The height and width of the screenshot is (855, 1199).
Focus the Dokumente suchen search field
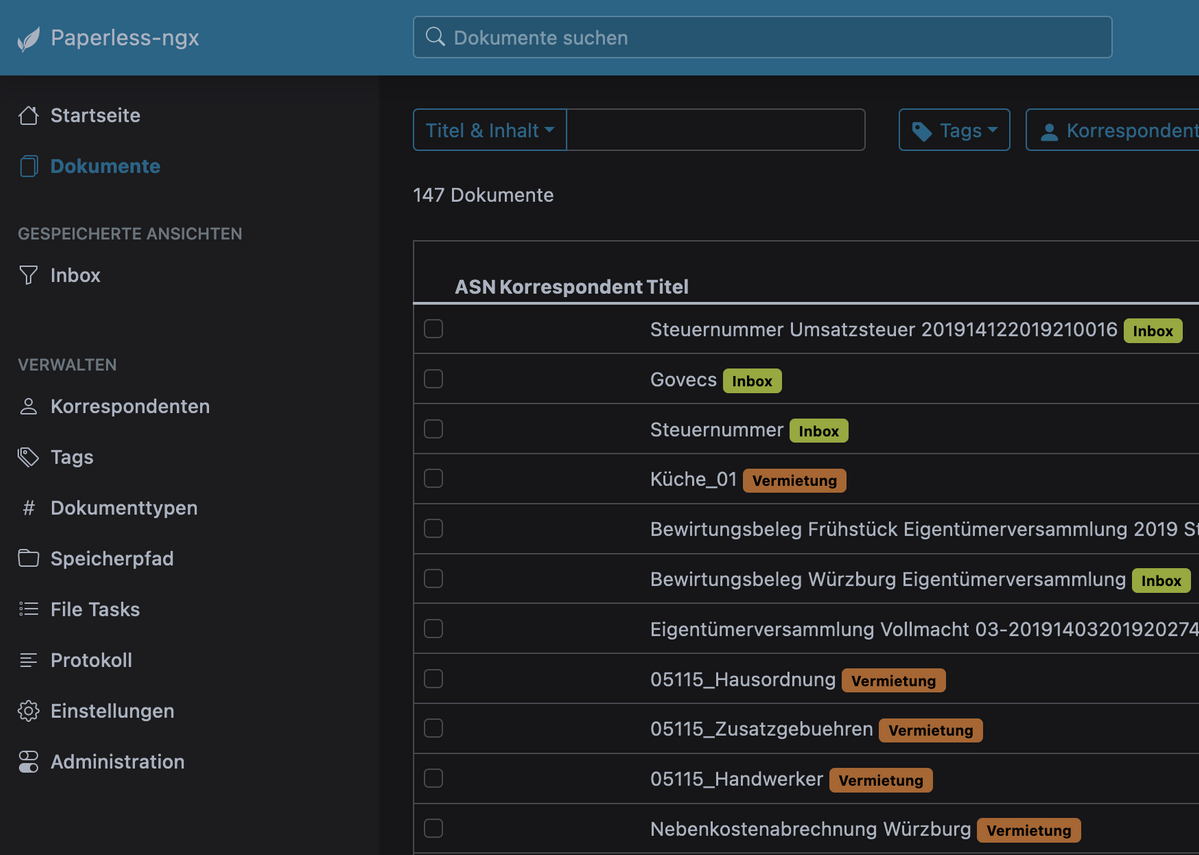coord(762,37)
